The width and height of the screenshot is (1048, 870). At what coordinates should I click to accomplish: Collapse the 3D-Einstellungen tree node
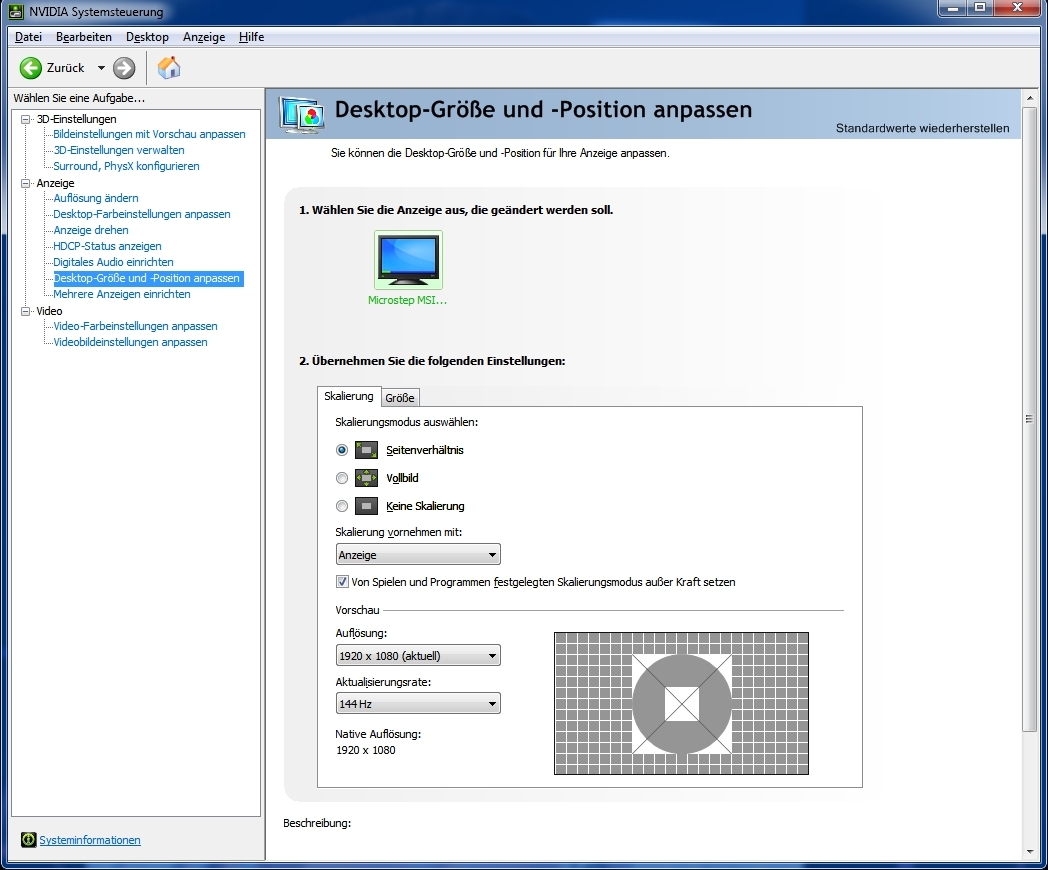coord(25,119)
